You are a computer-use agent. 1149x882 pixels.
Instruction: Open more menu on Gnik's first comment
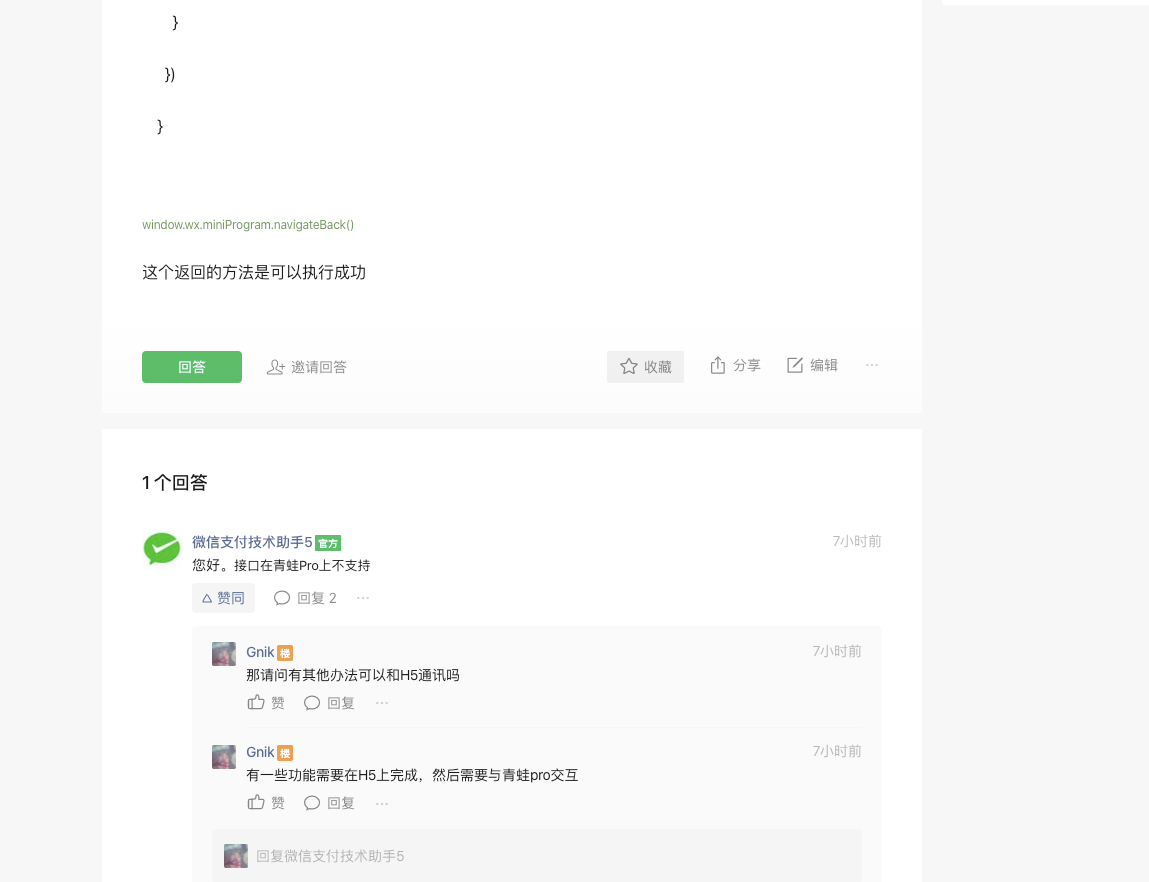coord(382,703)
